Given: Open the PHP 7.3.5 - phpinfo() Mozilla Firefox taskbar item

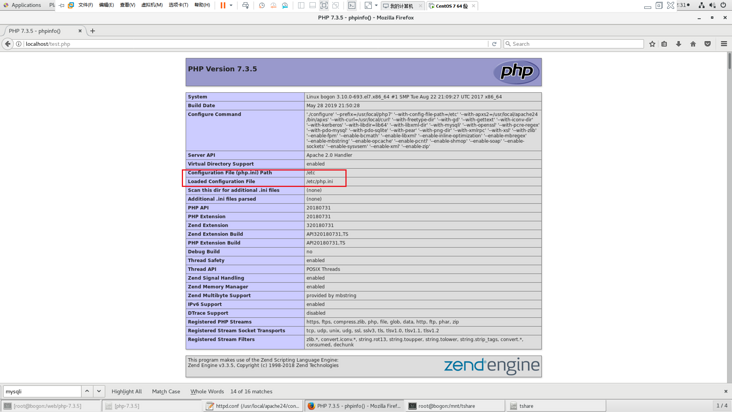Looking at the screenshot, I should (355, 406).
